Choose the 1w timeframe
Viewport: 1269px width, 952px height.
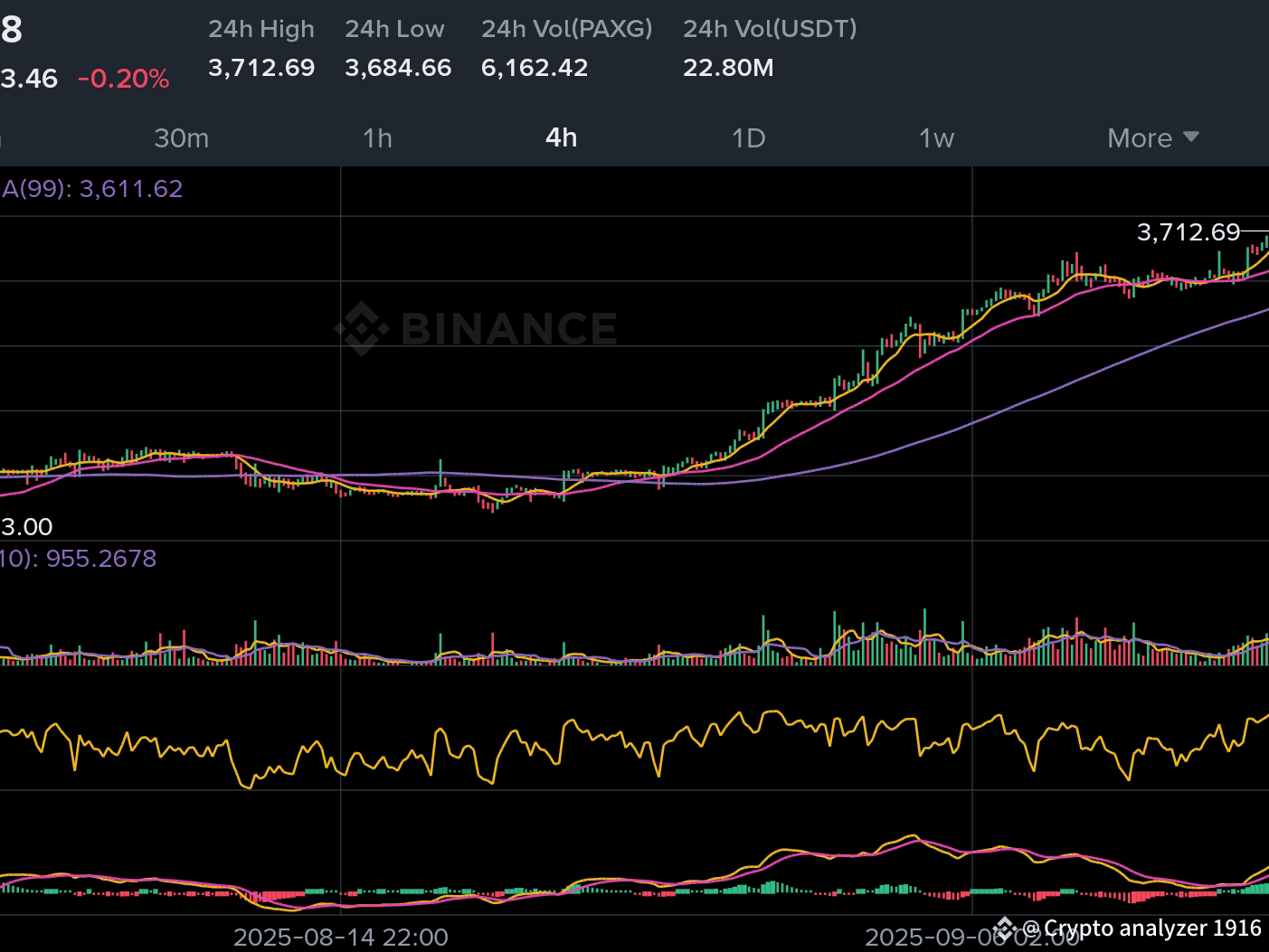(936, 138)
